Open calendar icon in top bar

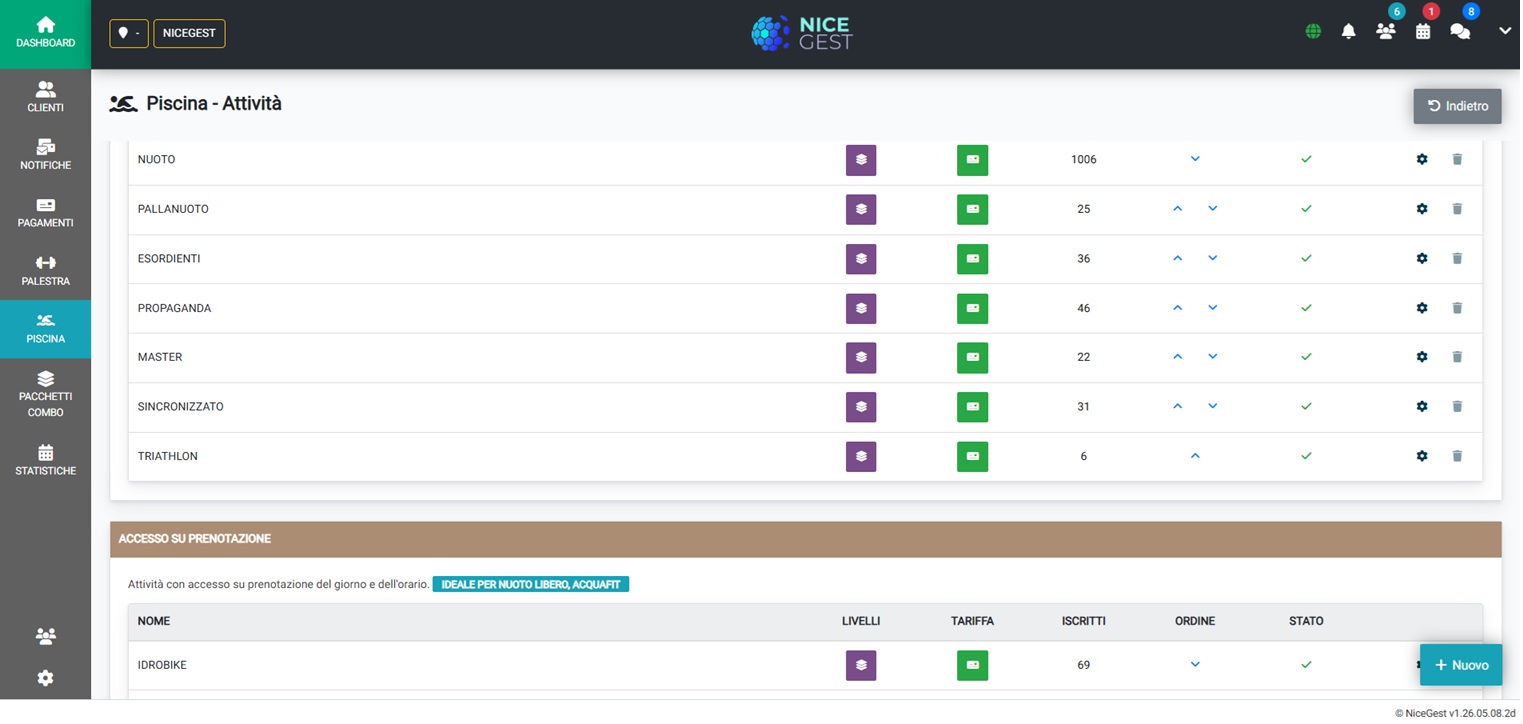1422,32
